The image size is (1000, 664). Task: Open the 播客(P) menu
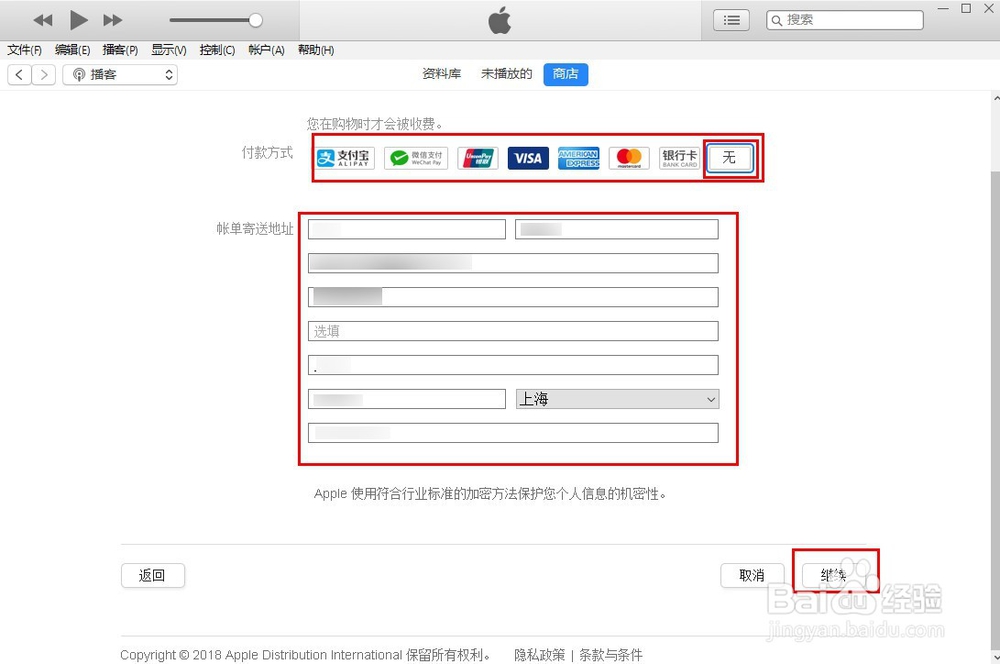pos(121,50)
